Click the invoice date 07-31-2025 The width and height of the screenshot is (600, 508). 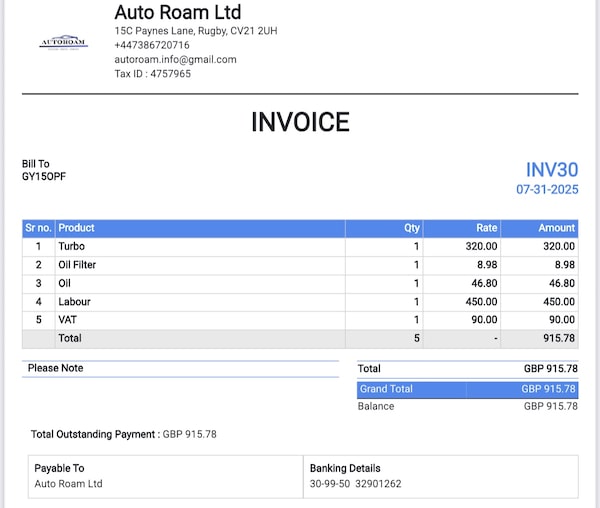[547, 189]
